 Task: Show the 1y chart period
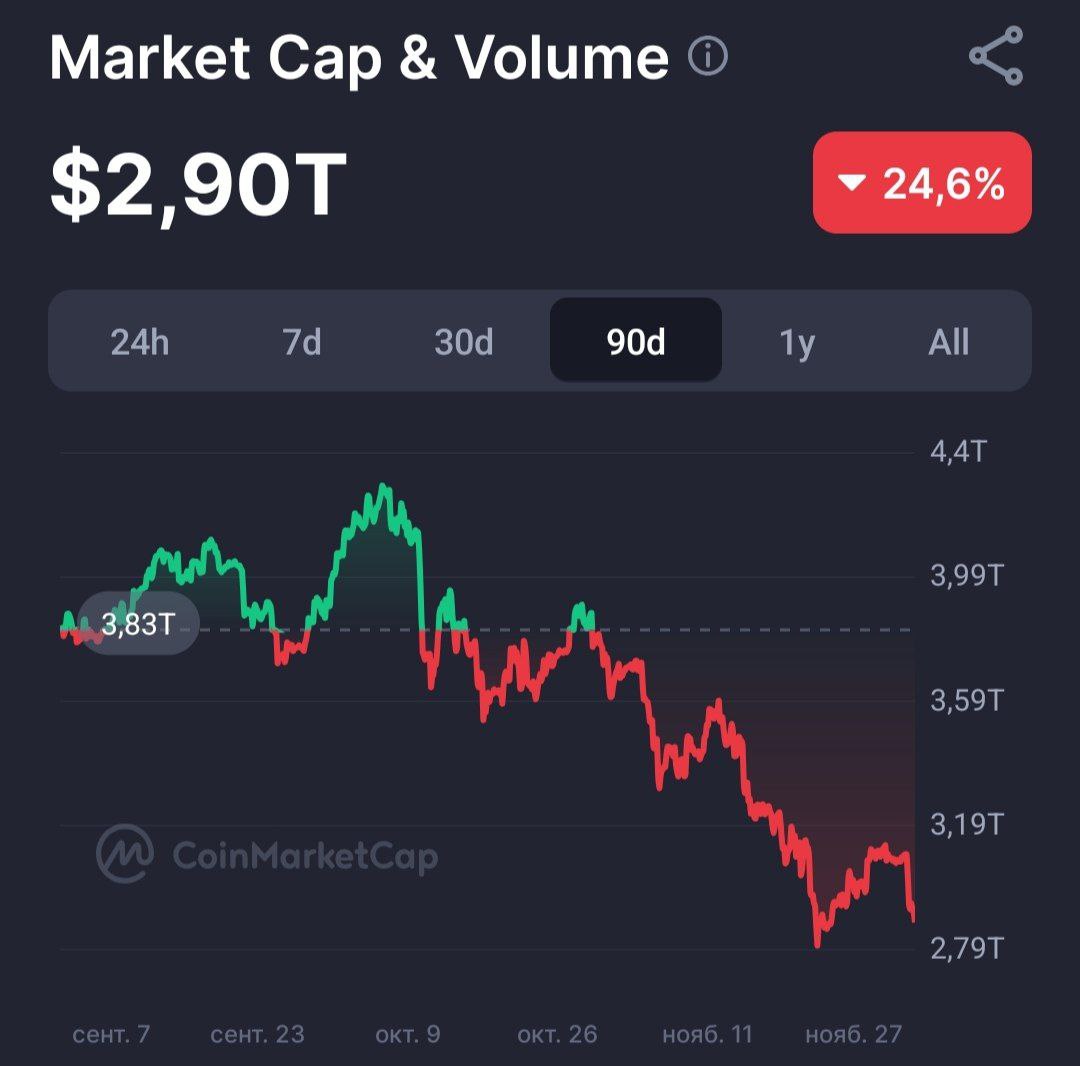[797, 342]
